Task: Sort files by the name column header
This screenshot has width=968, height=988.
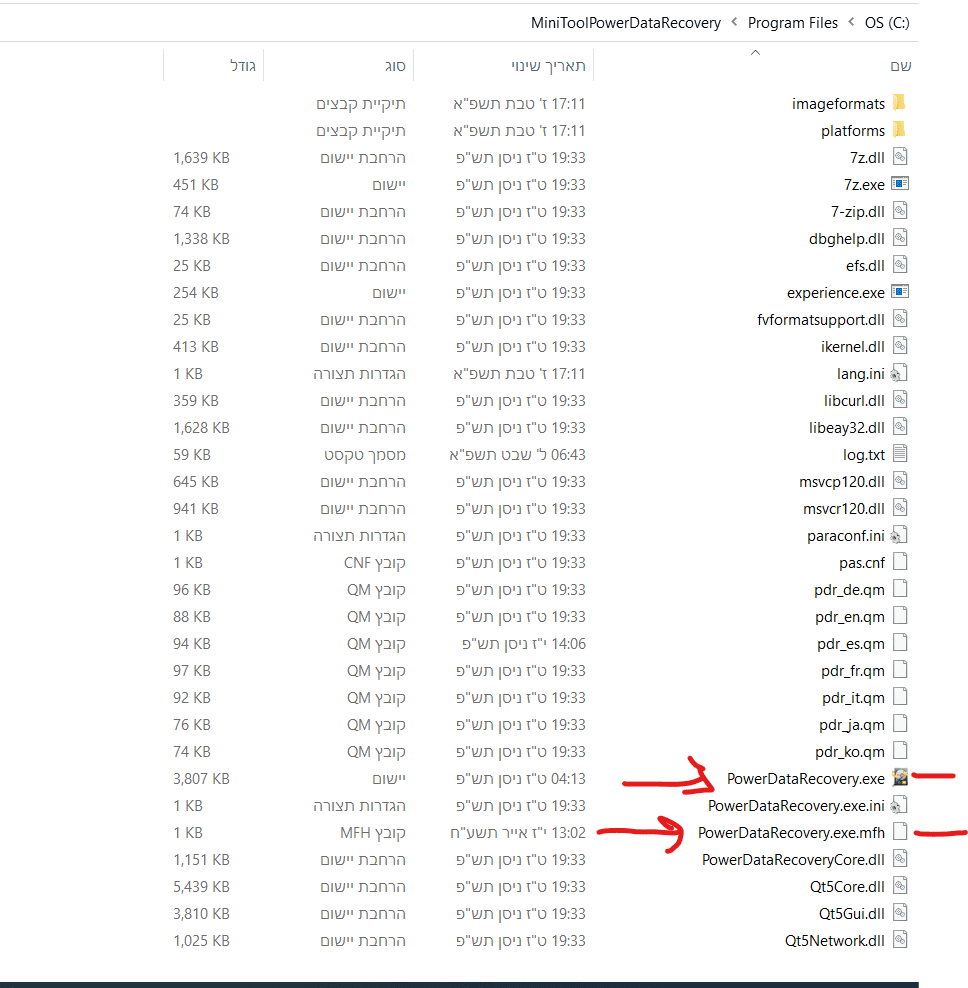Action: pyautogui.click(x=901, y=66)
